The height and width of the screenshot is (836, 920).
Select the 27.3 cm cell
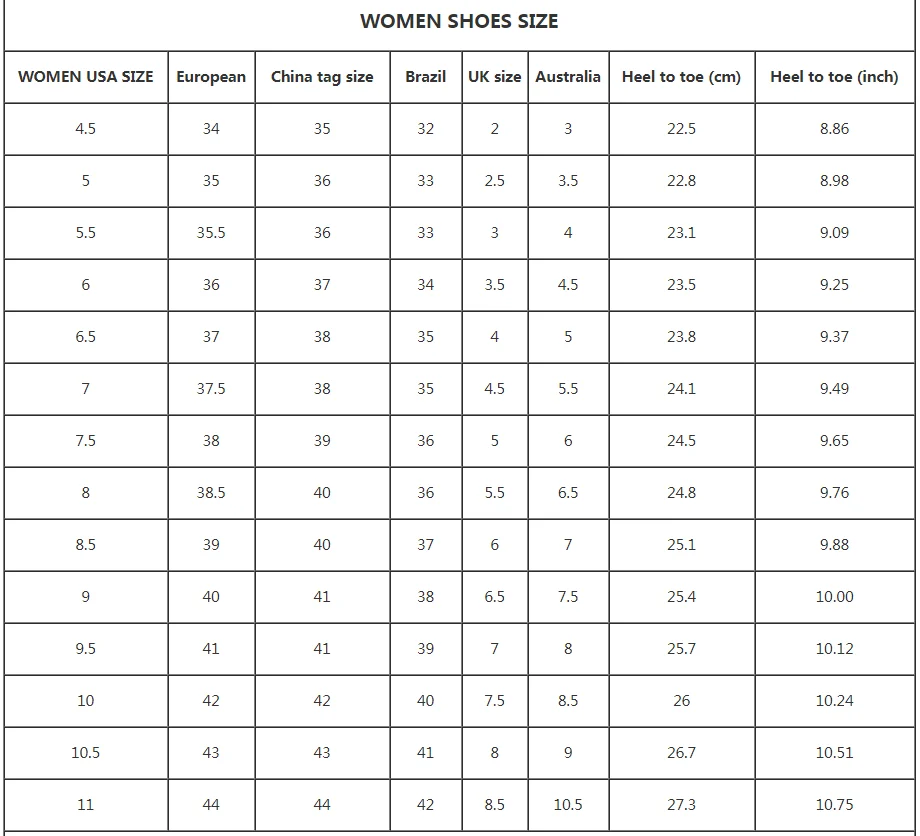click(x=681, y=805)
